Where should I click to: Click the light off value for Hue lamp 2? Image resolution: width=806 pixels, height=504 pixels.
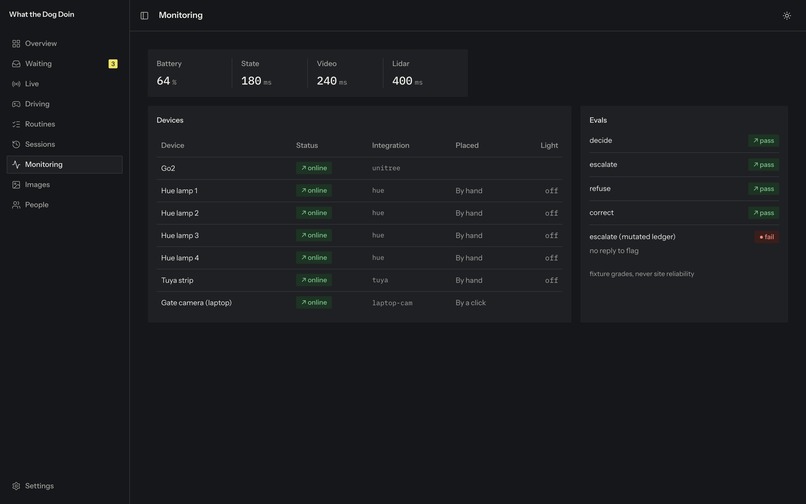click(x=551, y=213)
